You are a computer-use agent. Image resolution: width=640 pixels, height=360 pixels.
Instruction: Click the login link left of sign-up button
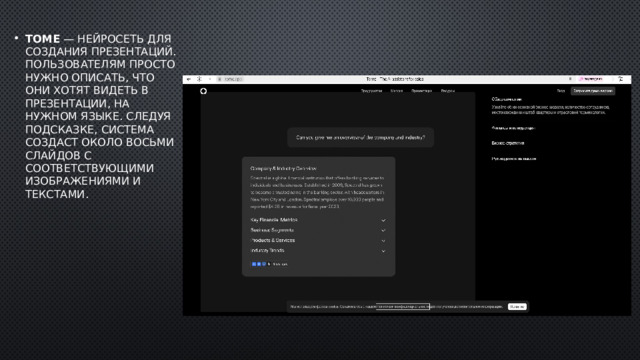(561, 91)
